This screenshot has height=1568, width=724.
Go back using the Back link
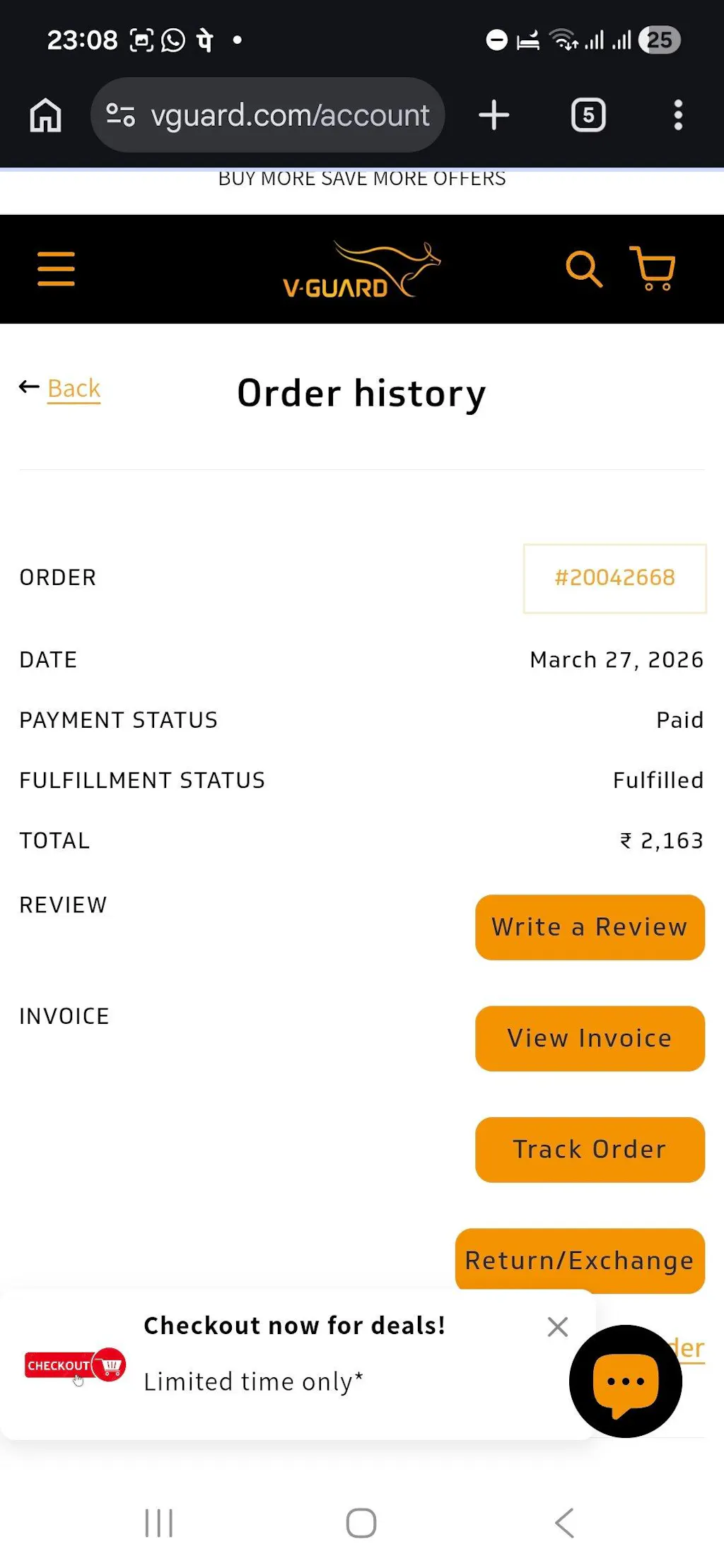click(x=74, y=388)
